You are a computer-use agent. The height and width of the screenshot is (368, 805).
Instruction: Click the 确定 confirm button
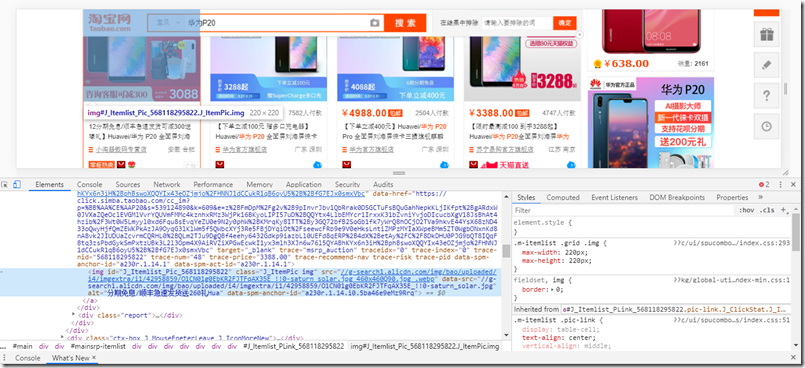[x=565, y=23]
